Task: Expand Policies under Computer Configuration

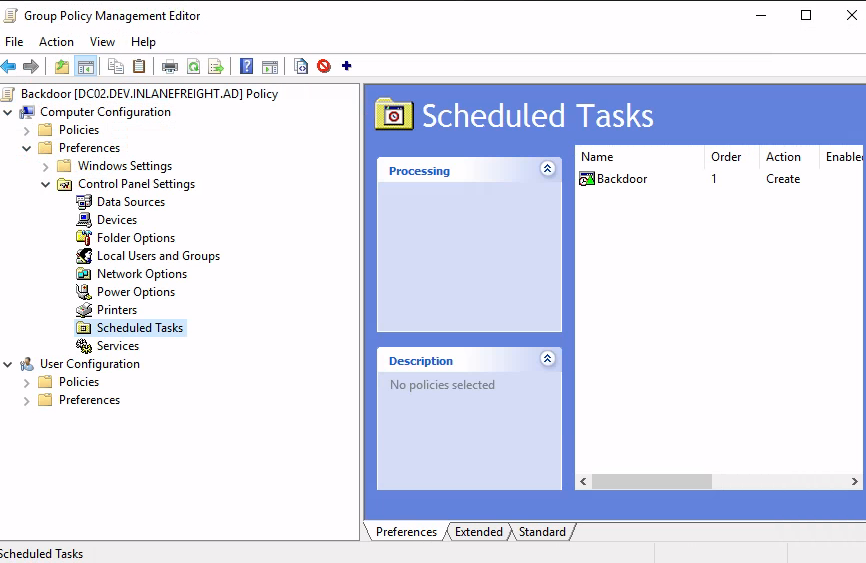Action: click(27, 130)
